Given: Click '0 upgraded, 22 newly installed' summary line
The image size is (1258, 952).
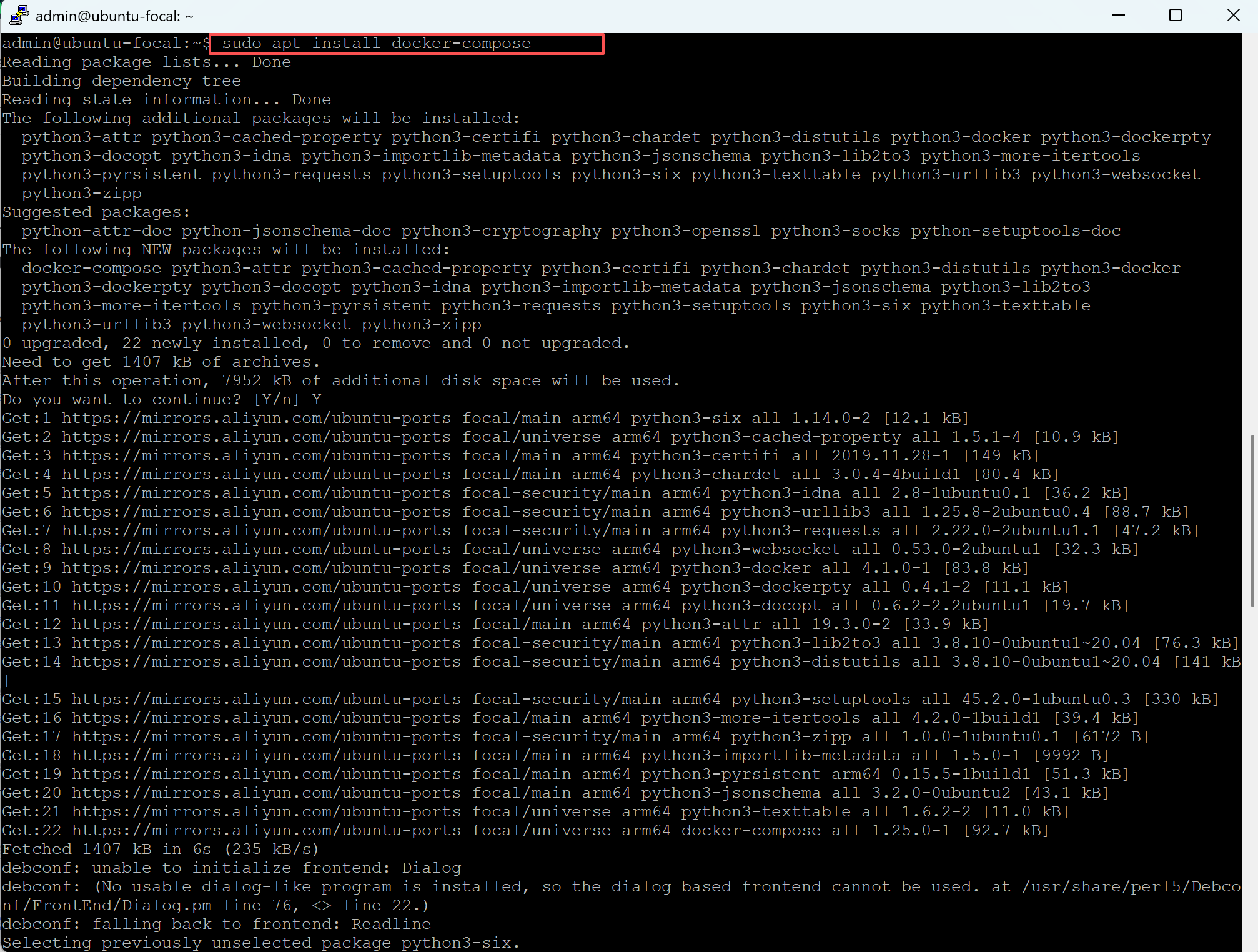Looking at the screenshot, I should click(x=315, y=344).
